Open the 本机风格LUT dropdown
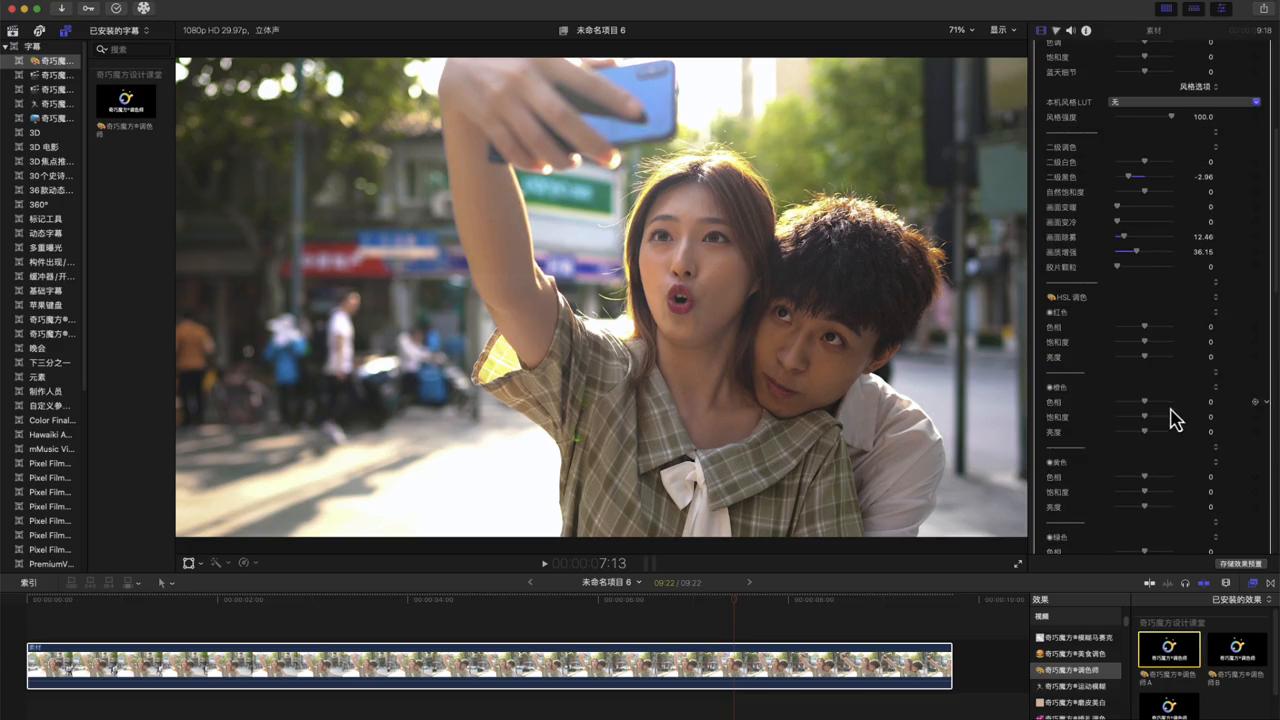 (1184, 102)
